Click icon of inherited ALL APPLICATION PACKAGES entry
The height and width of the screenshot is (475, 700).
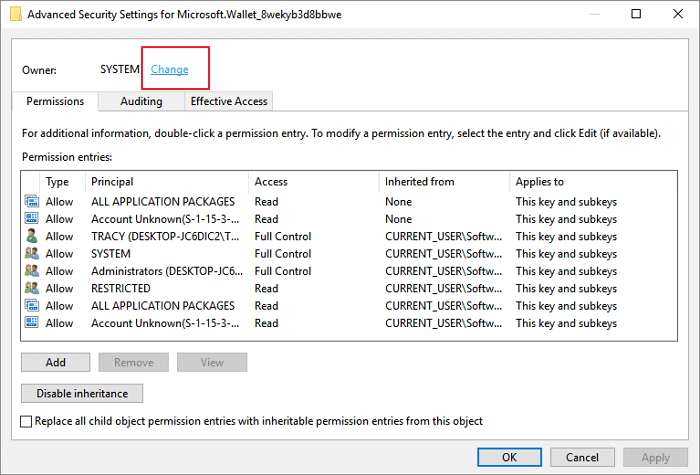[31, 306]
